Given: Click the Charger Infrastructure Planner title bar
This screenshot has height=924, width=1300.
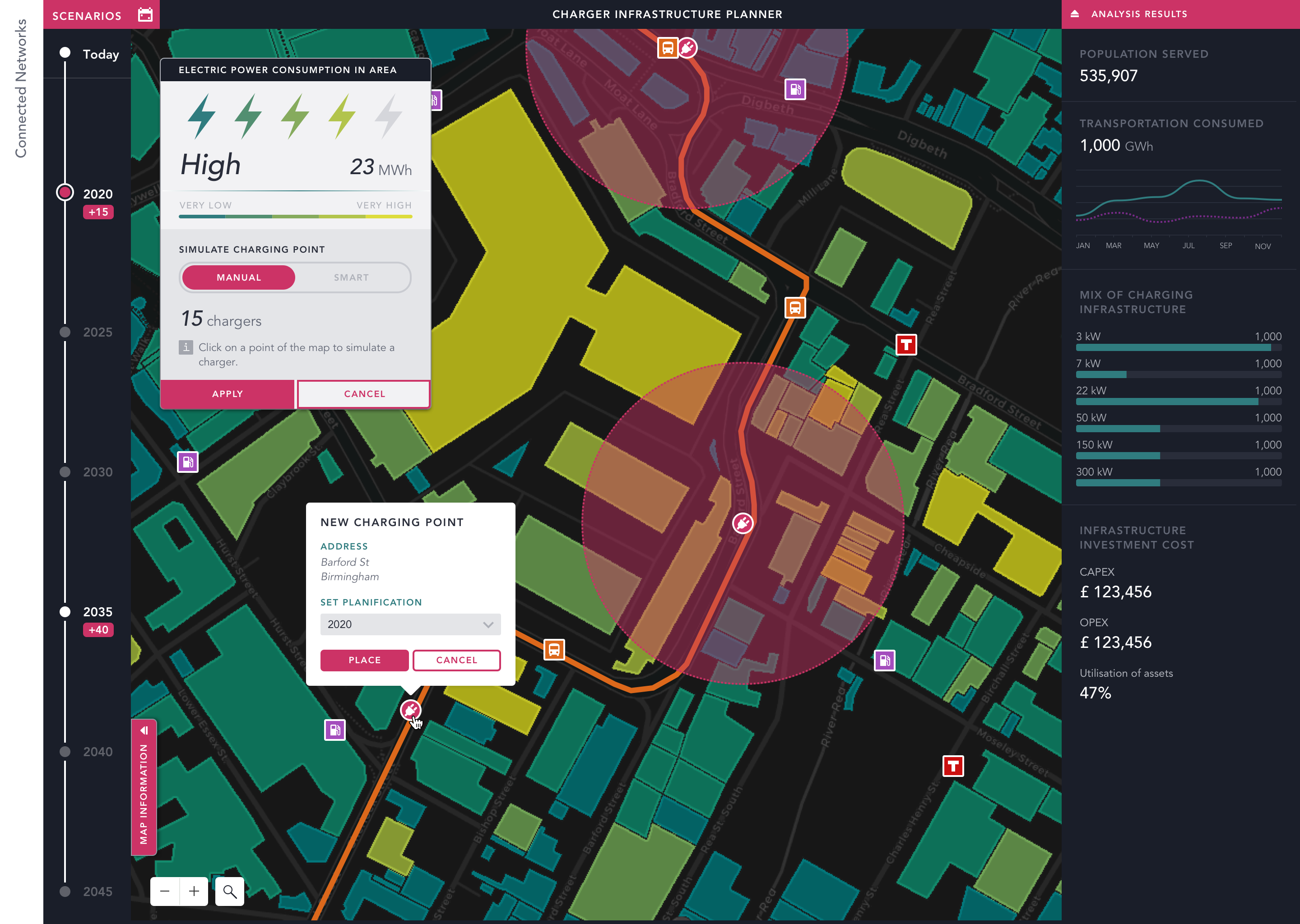Looking at the screenshot, I should [667, 14].
